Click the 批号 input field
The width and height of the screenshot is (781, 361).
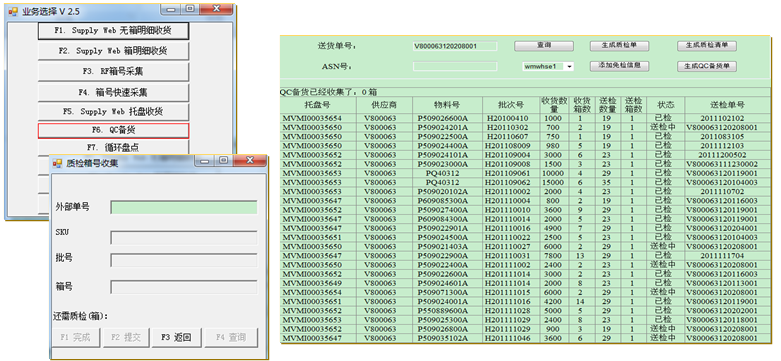coord(184,260)
